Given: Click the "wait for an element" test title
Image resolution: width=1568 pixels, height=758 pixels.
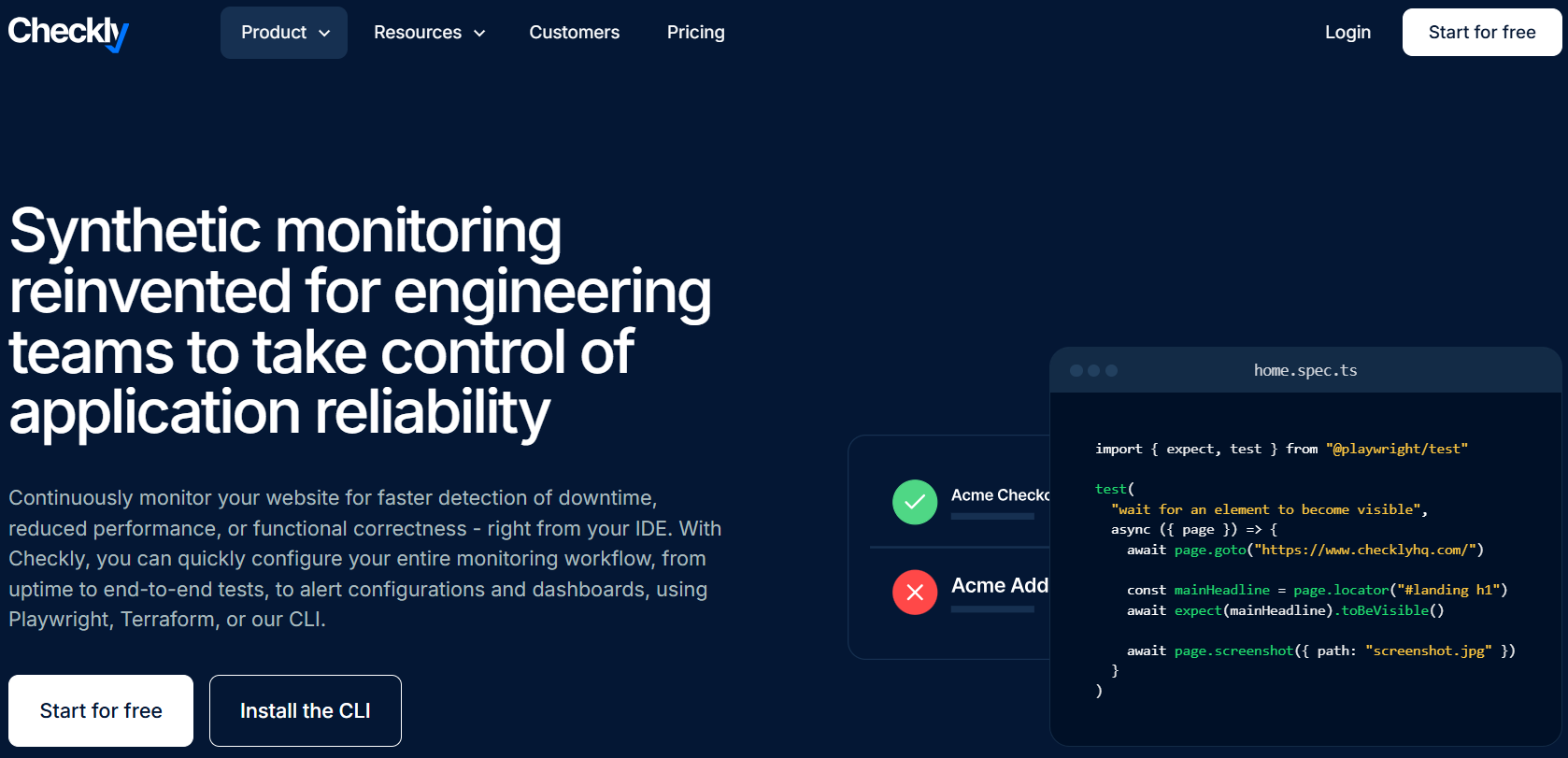Looking at the screenshot, I should [x=1269, y=510].
